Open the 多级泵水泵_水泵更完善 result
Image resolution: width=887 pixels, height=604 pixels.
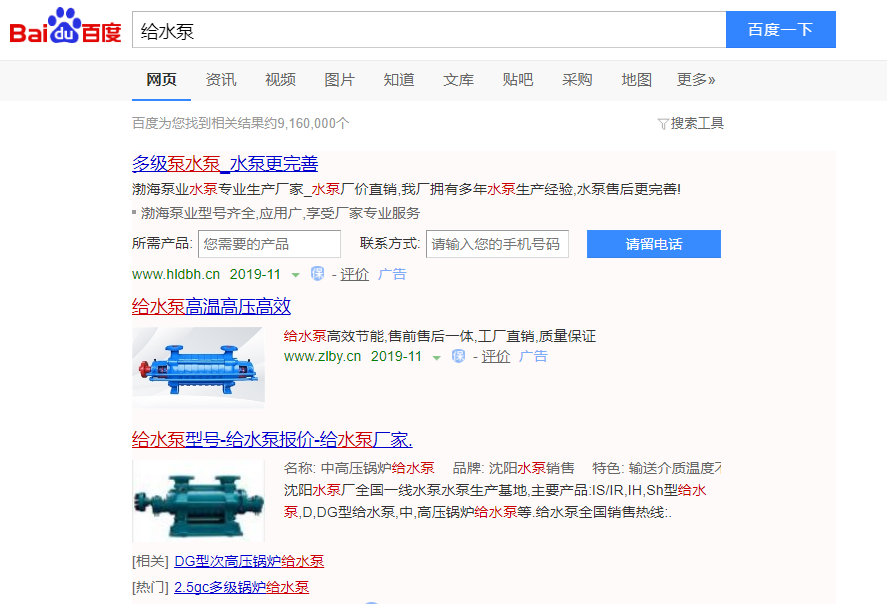(x=225, y=163)
